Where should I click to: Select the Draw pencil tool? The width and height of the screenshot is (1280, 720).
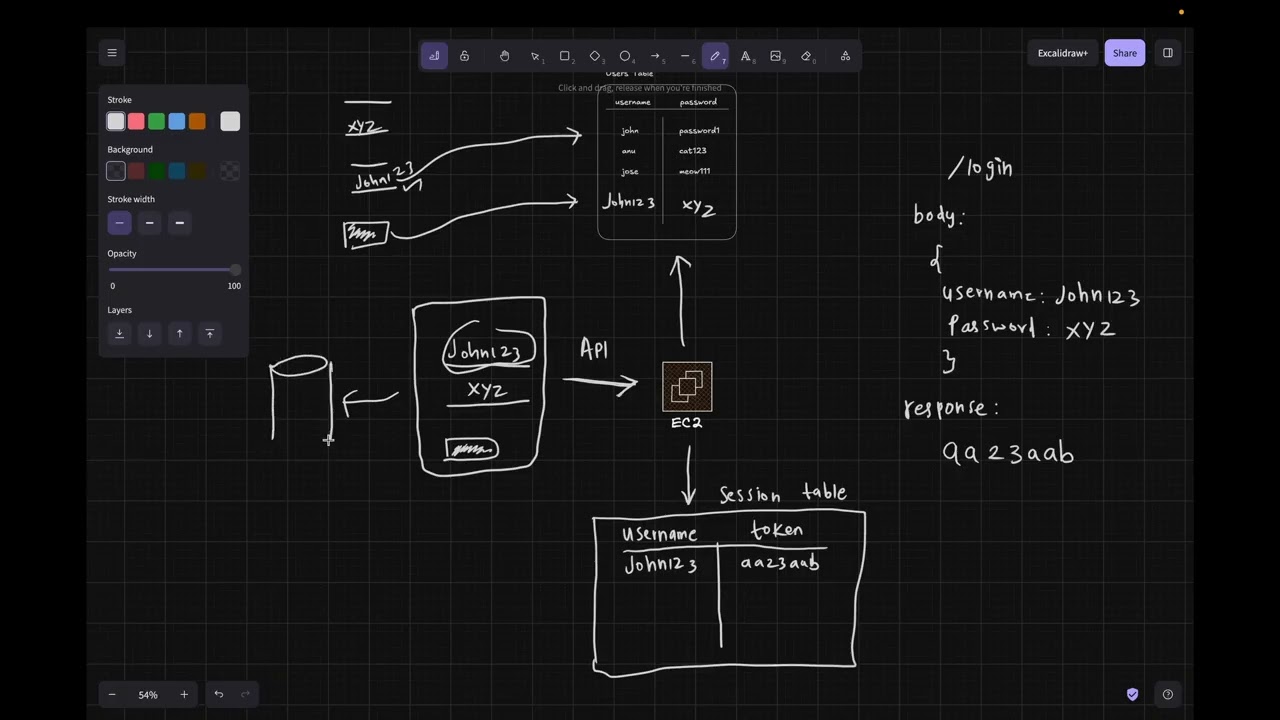[715, 56]
